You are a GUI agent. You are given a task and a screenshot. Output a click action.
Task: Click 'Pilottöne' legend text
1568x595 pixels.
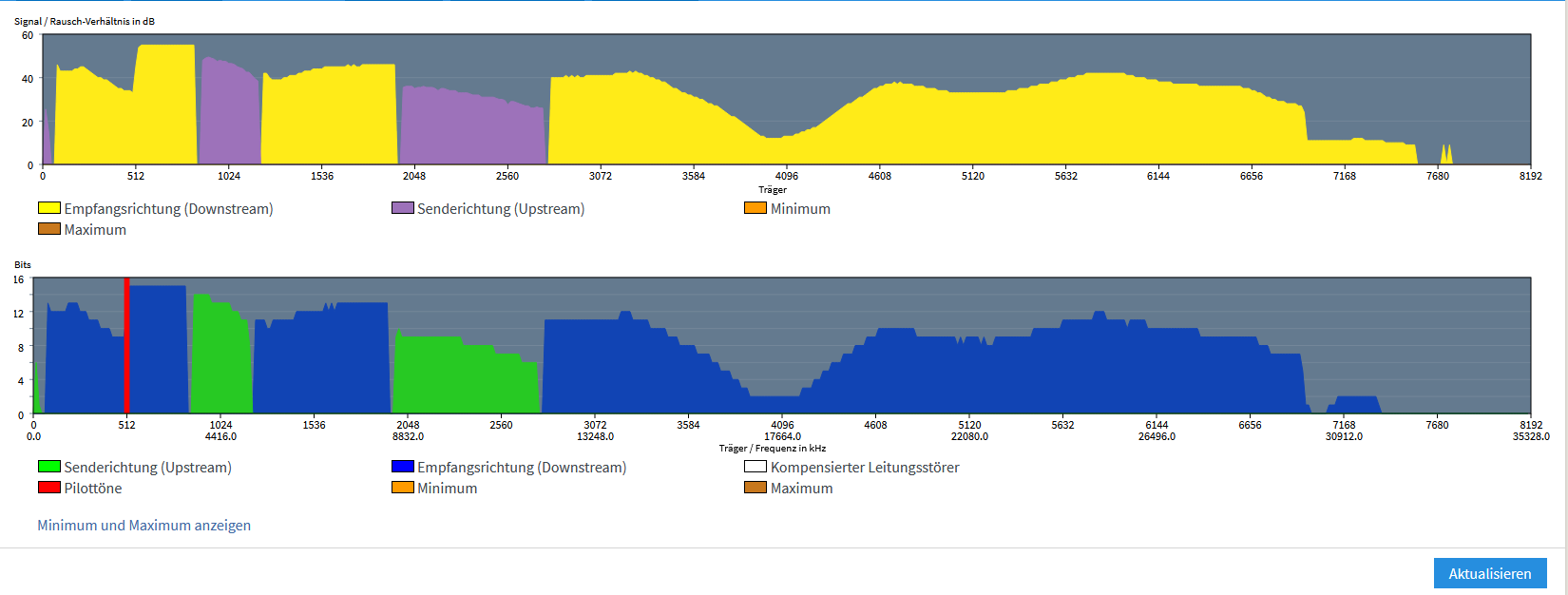(x=93, y=489)
